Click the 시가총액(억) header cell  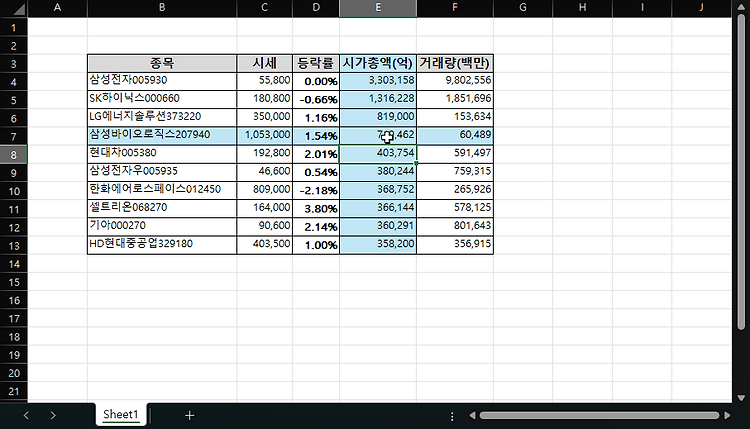[378, 63]
